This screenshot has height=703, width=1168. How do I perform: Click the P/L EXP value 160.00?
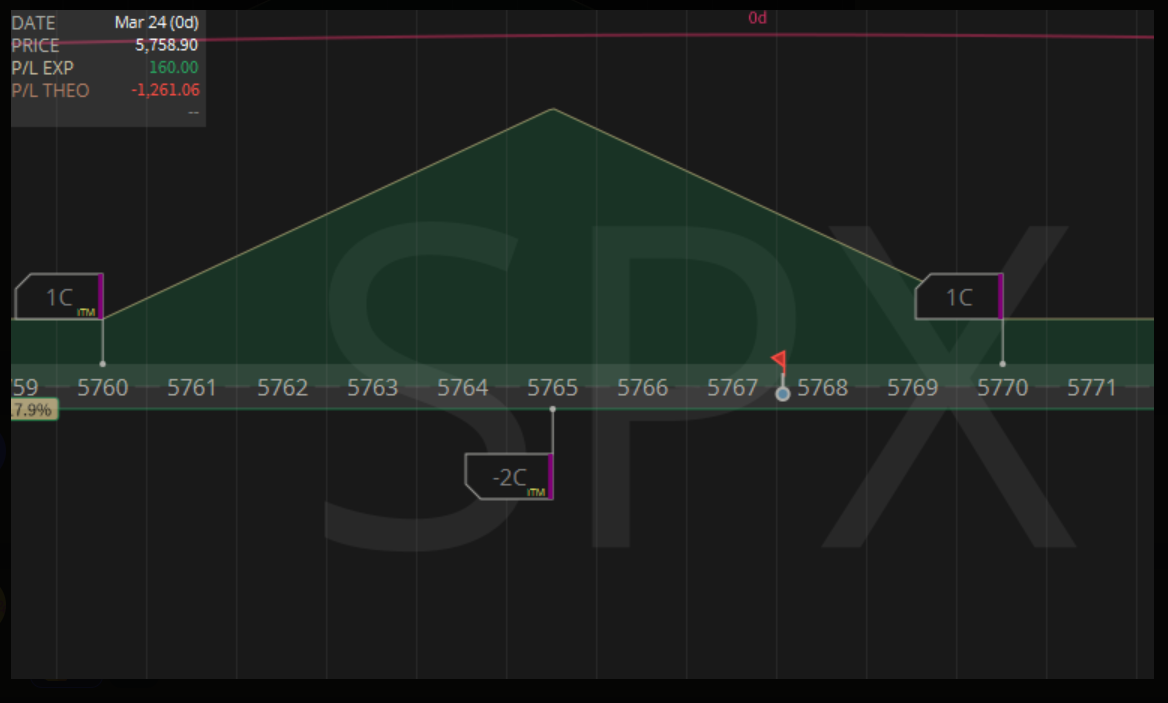tap(174, 68)
